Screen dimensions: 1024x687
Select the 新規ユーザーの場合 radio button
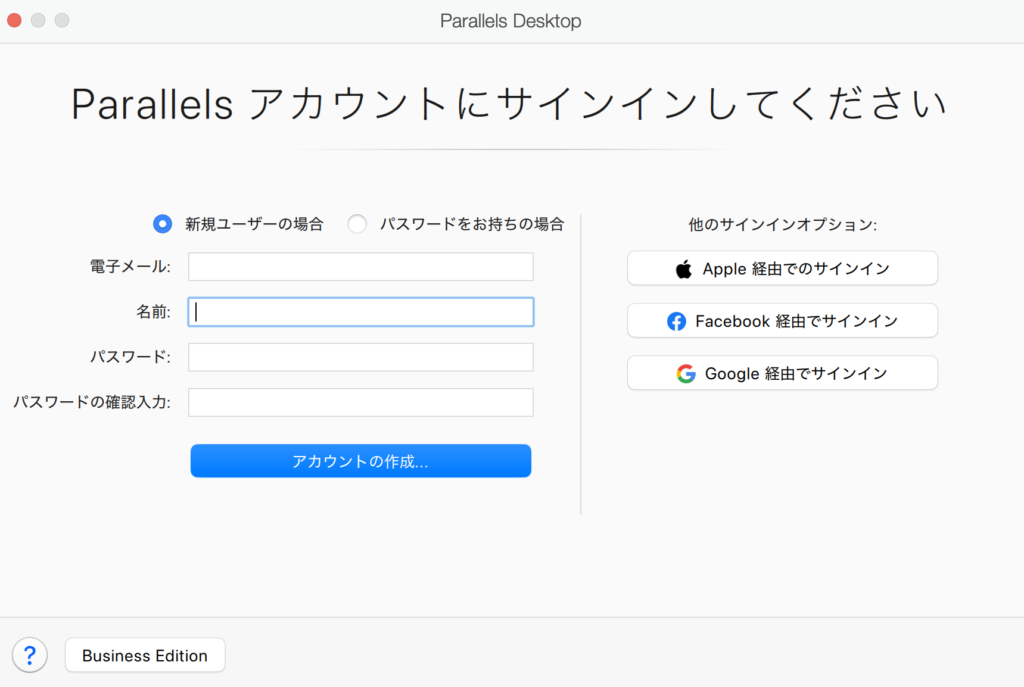[x=162, y=224]
